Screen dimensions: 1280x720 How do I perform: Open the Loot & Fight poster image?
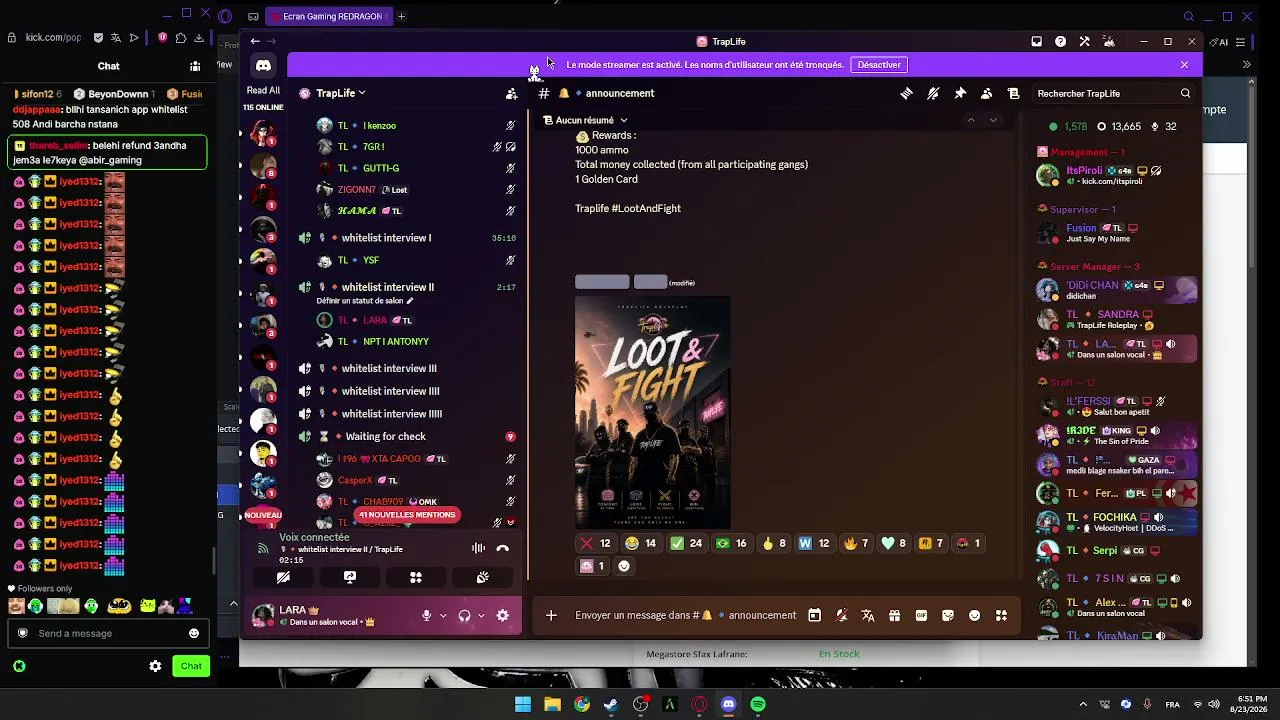[x=652, y=412]
